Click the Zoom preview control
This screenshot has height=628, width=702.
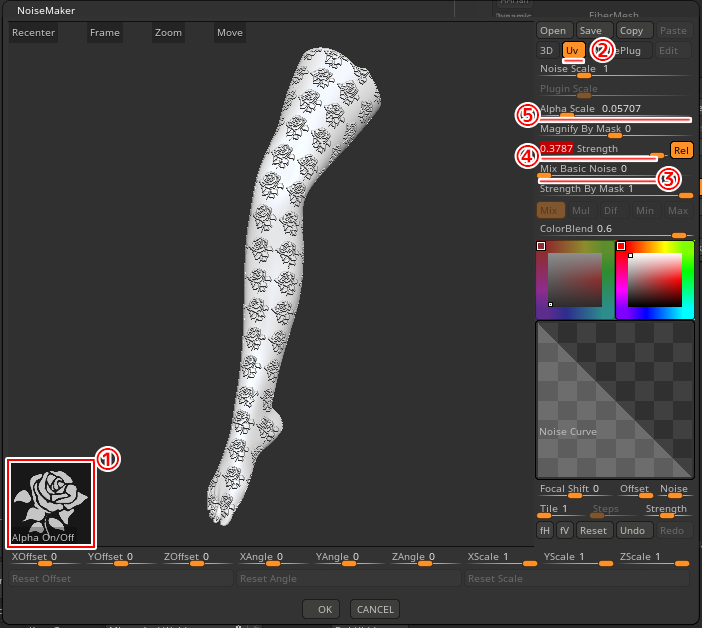click(168, 33)
